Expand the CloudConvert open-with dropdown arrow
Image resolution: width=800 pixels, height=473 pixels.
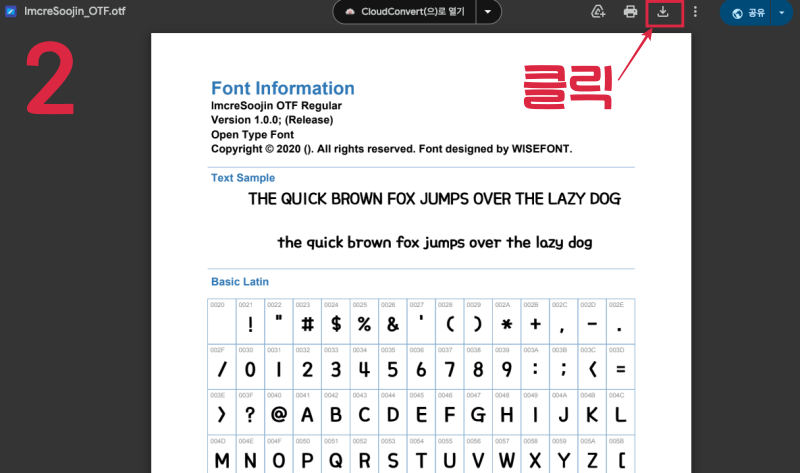488,12
